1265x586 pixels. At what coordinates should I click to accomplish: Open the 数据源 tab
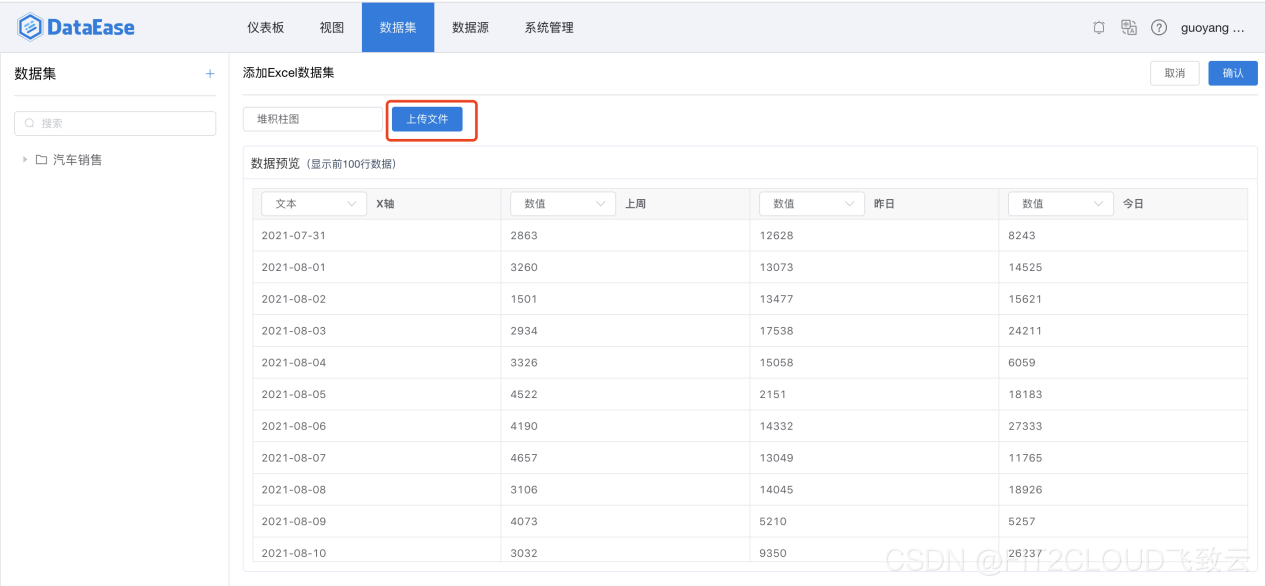click(470, 28)
